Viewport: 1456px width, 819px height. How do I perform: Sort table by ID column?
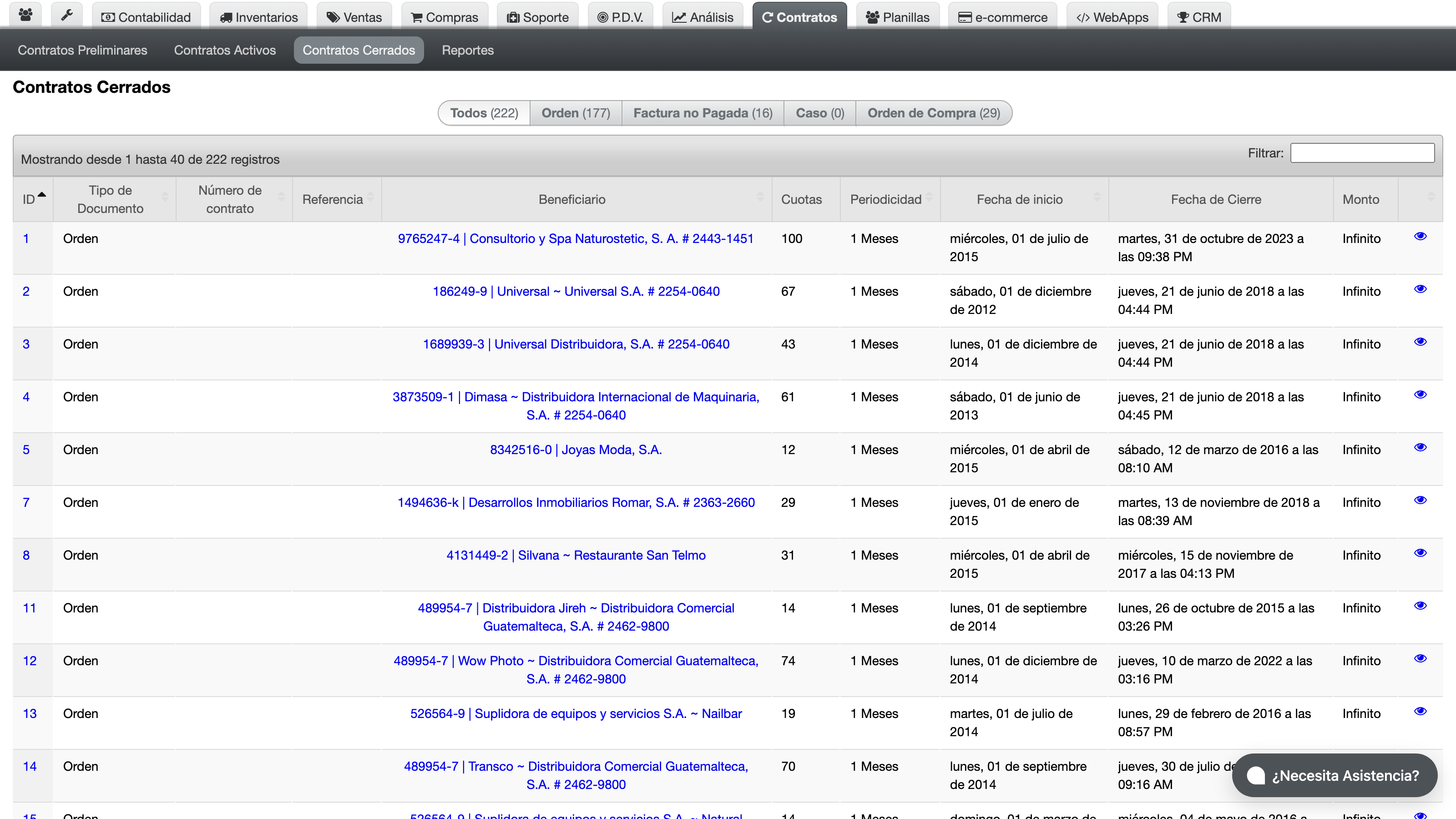(x=33, y=199)
